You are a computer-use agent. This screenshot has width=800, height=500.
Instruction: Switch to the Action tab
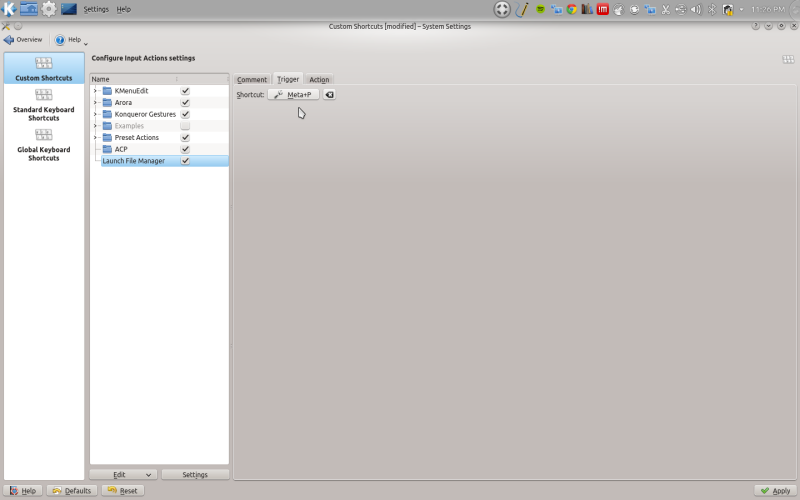point(319,80)
